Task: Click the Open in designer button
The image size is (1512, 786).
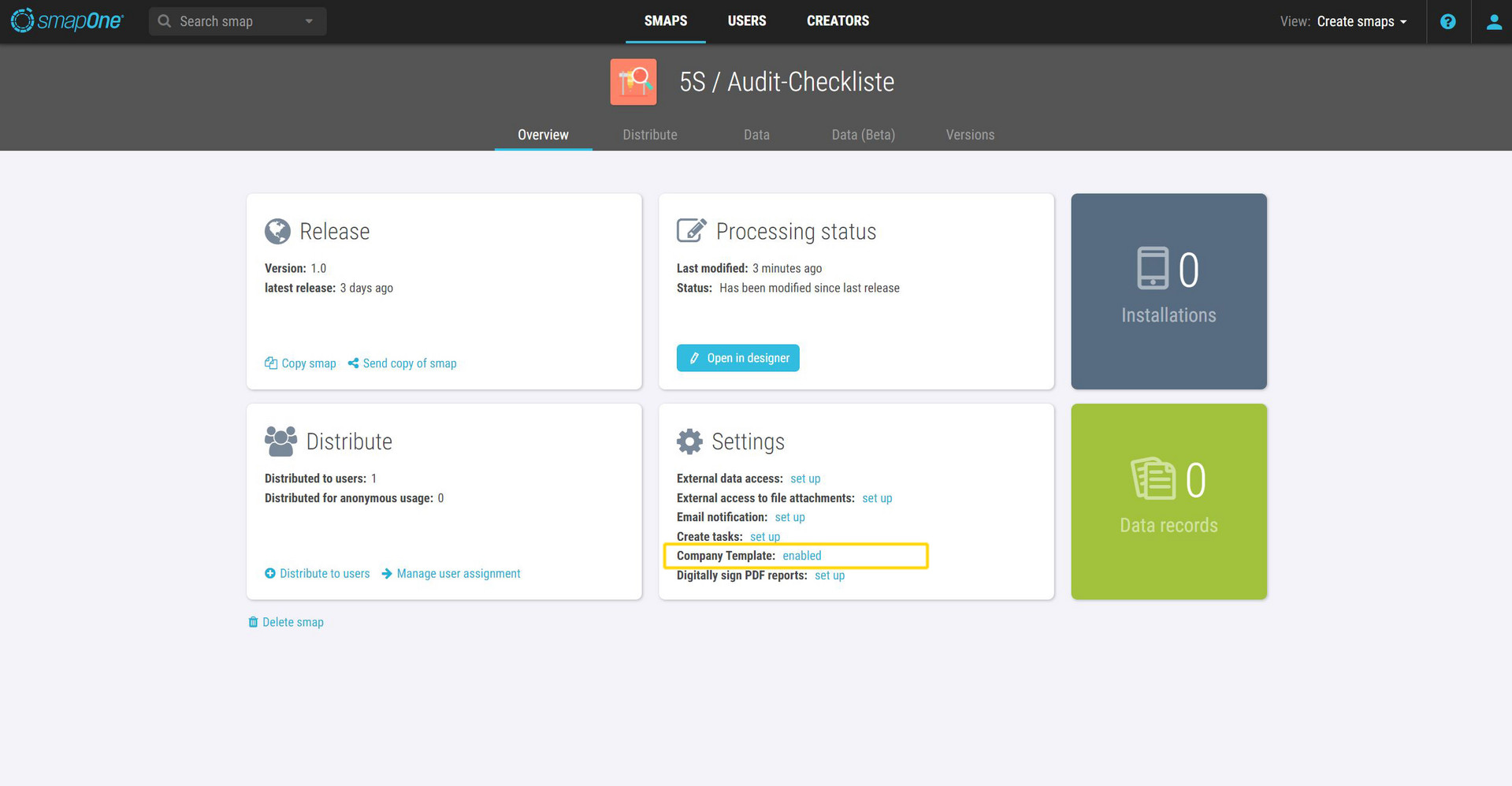Action: click(x=737, y=358)
